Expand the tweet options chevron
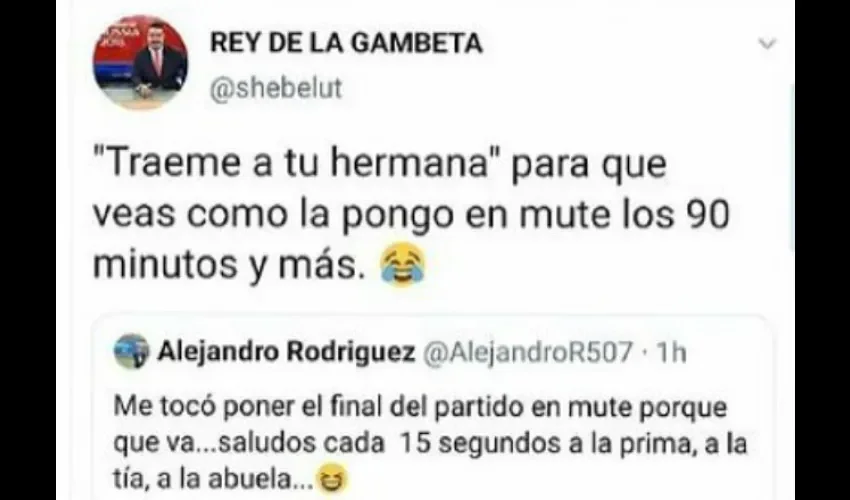Image resolution: width=850 pixels, height=500 pixels. [767, 43]
